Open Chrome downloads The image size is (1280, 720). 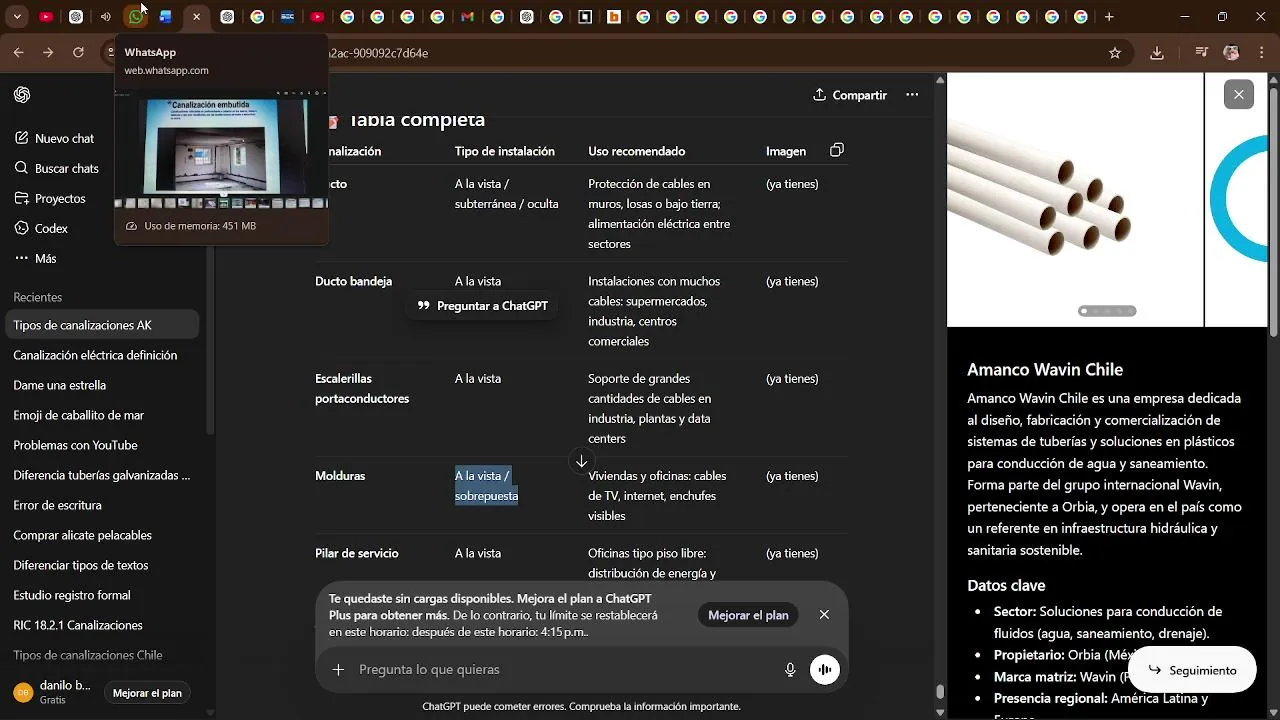point(1157,53)
